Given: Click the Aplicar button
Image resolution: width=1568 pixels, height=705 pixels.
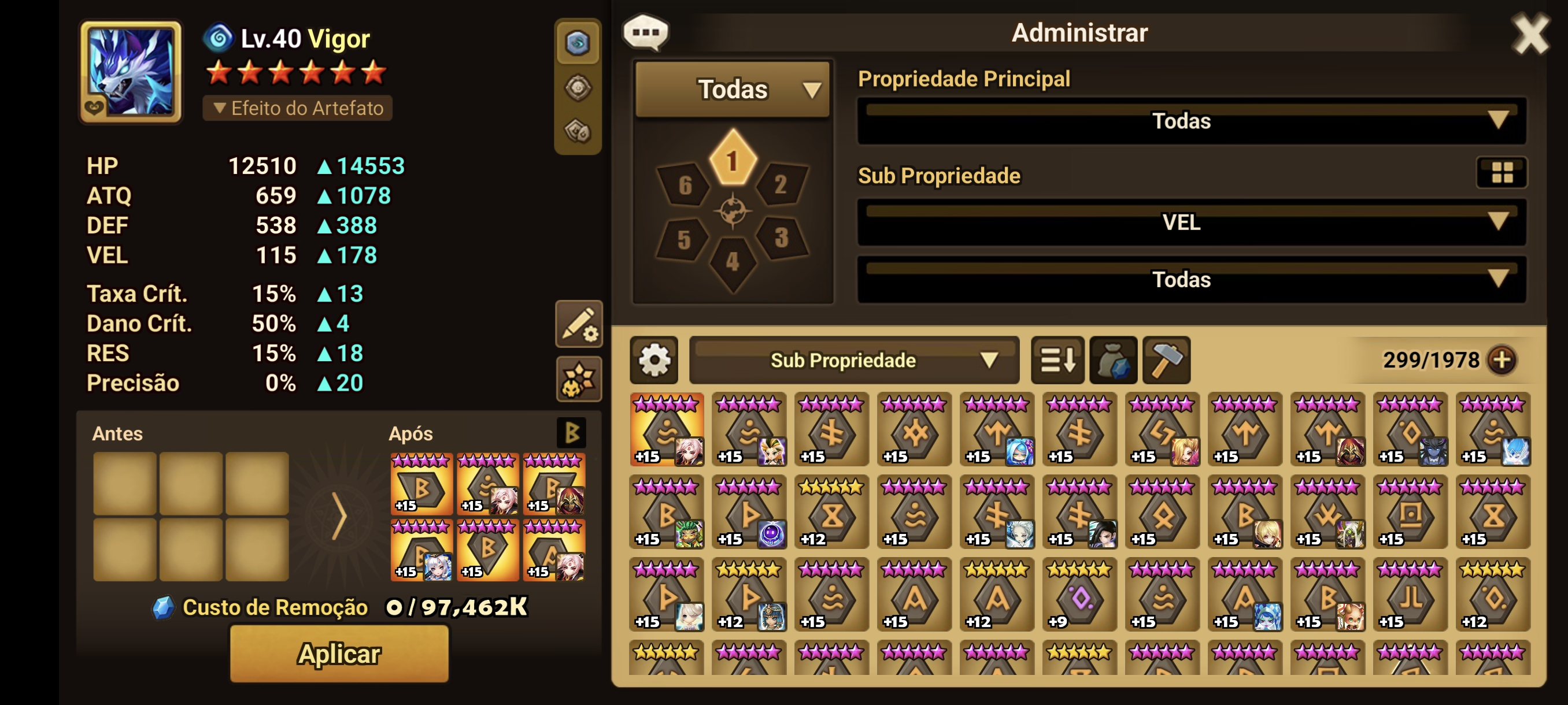Looking at the screenshot, I should (x=339, y=654).
